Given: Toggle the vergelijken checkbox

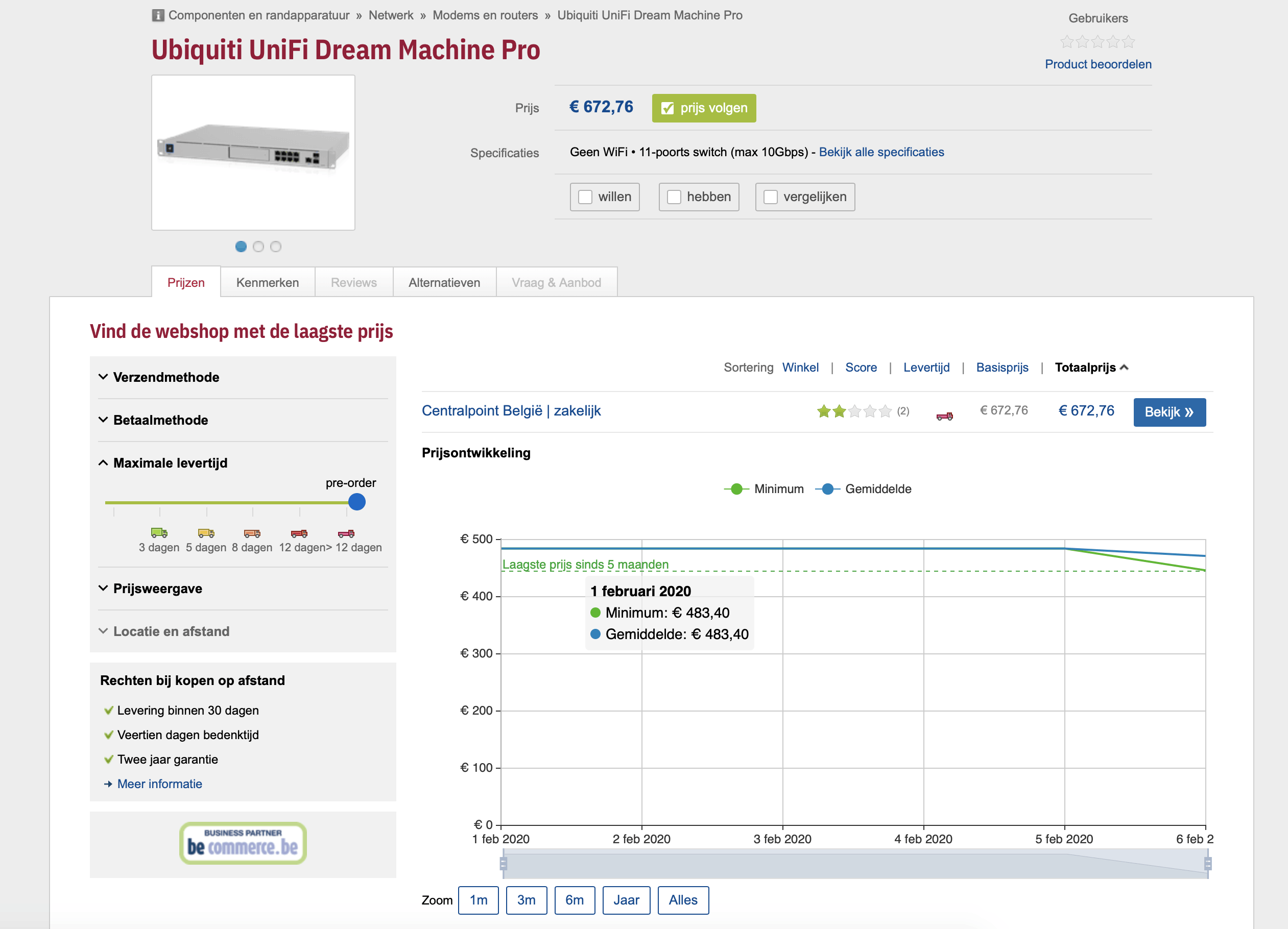Looking at the screenshot, I should pyautogui.click(x=771, y=197).
